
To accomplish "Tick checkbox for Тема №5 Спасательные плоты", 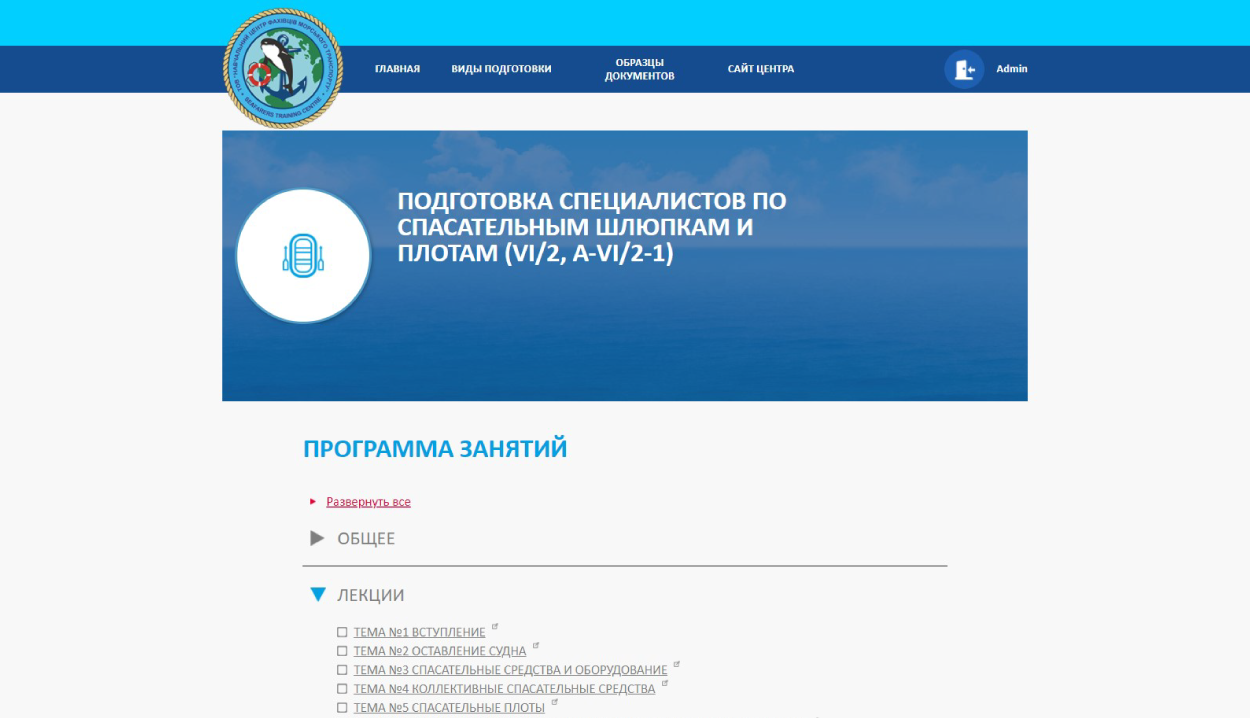I will coord(342,708).
